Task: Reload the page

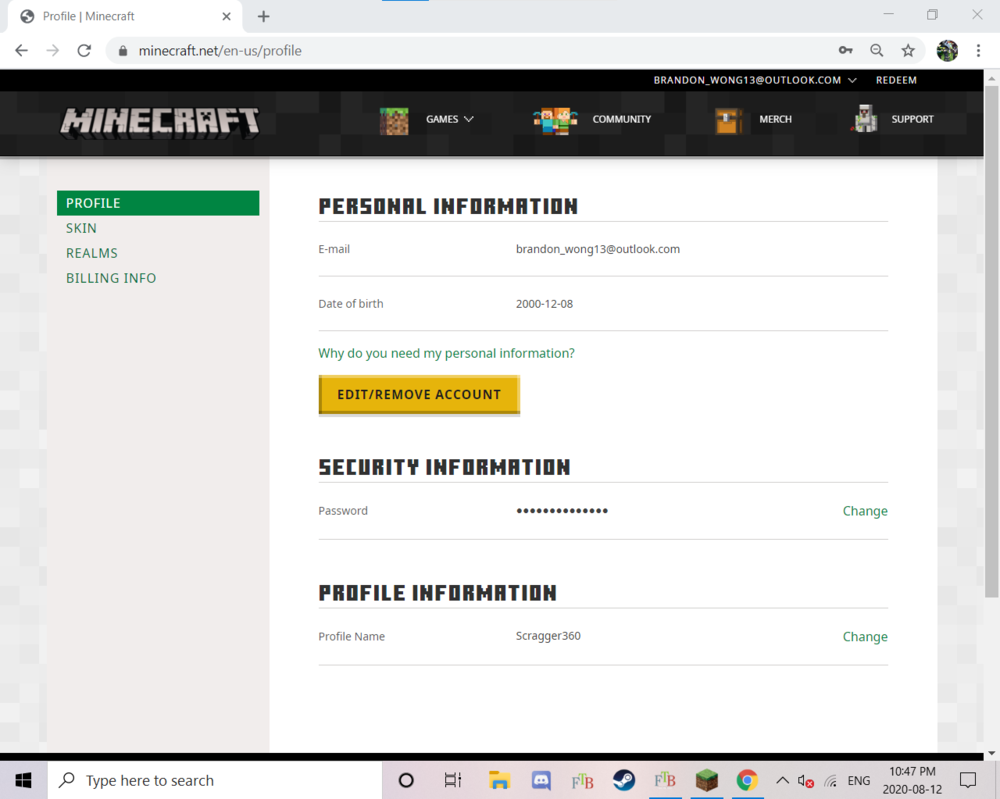Action: tap(84, 50)
